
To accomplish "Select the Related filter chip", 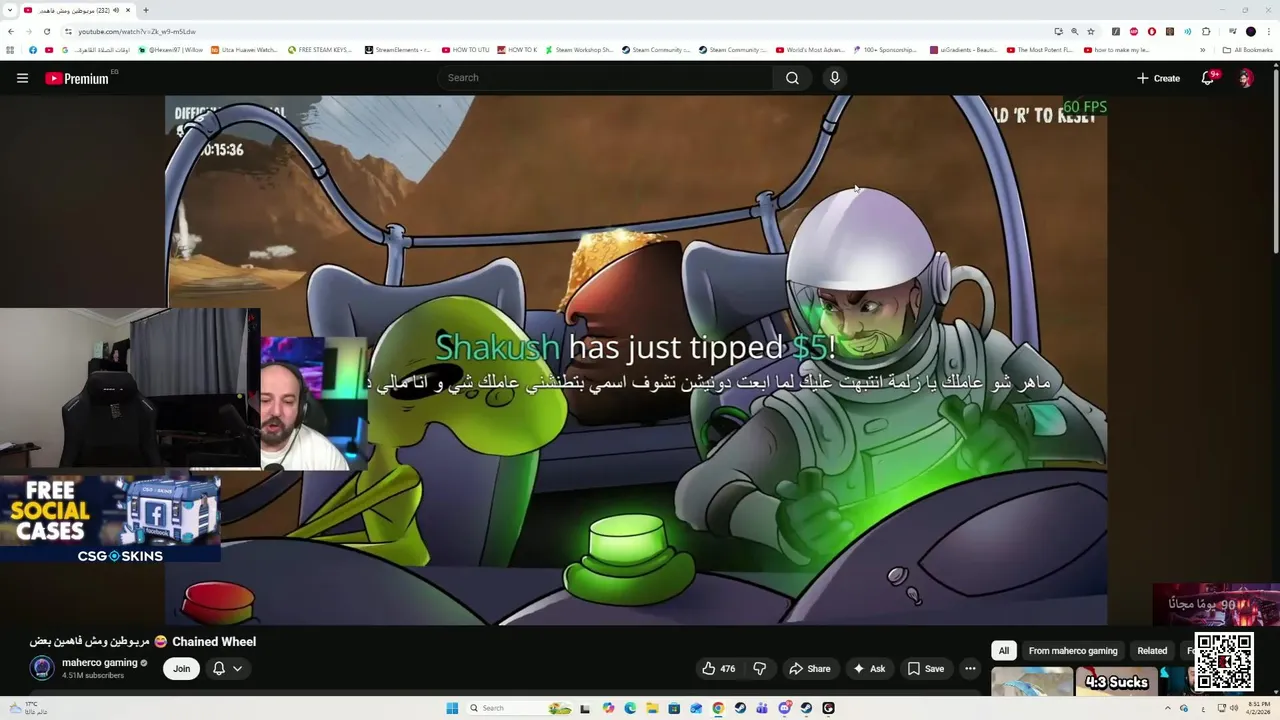I will (1152, 651).
